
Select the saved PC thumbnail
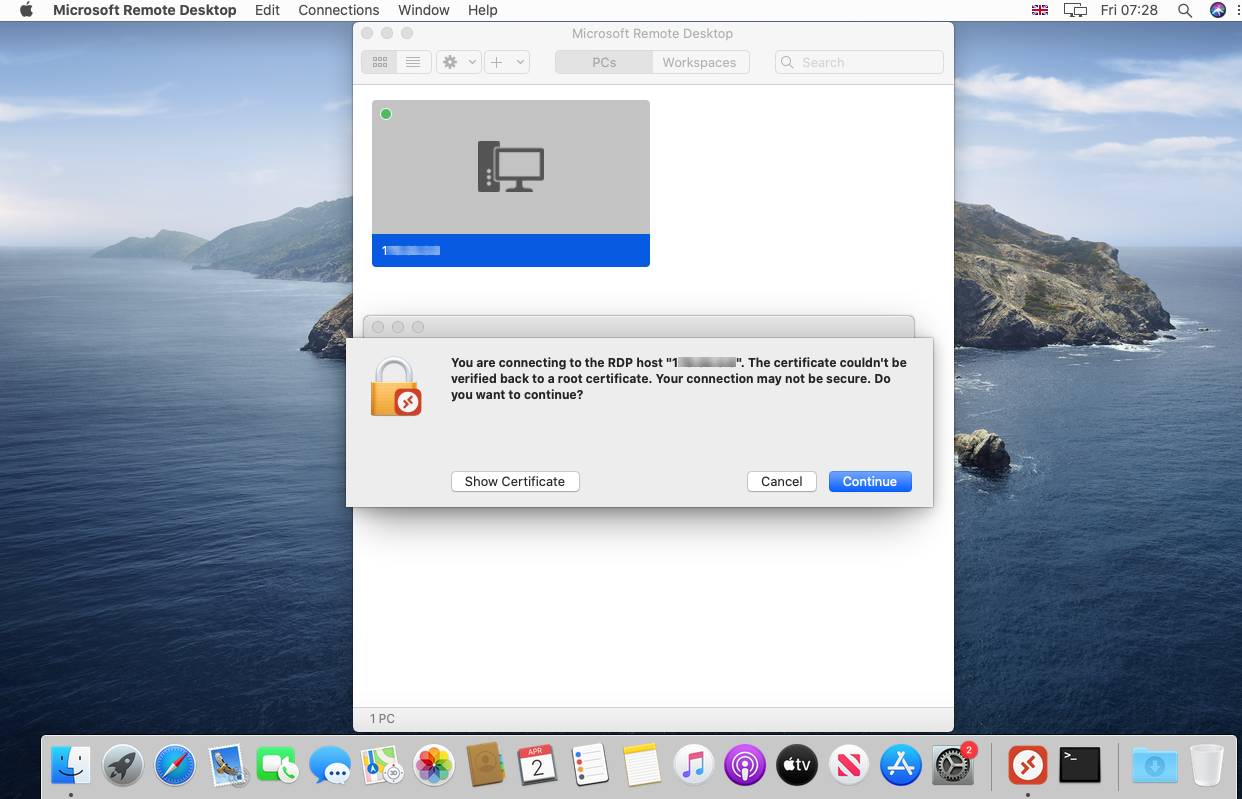[x=511, y=183]
